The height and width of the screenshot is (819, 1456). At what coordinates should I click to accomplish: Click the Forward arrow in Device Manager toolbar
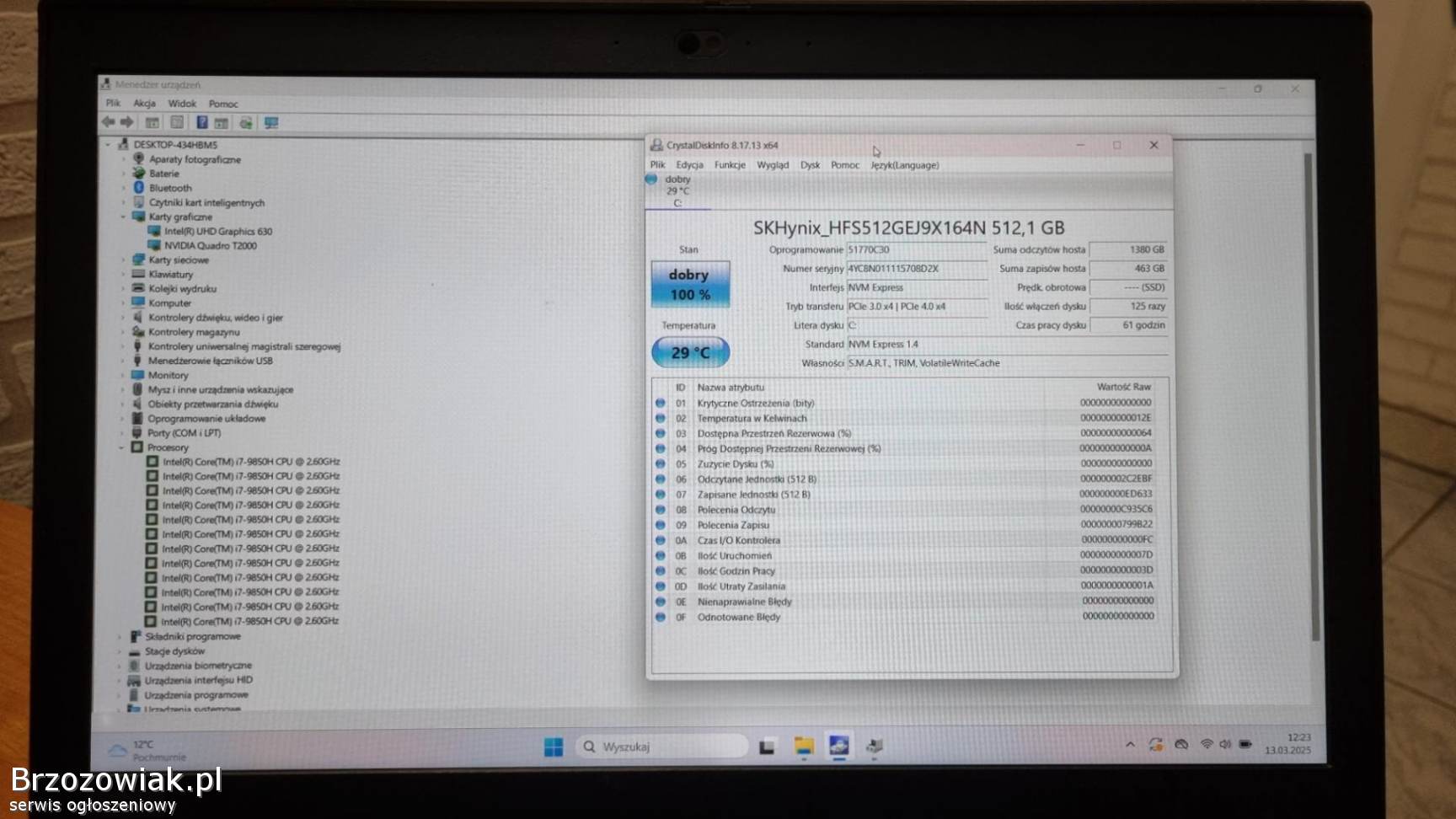click(126, 122)
